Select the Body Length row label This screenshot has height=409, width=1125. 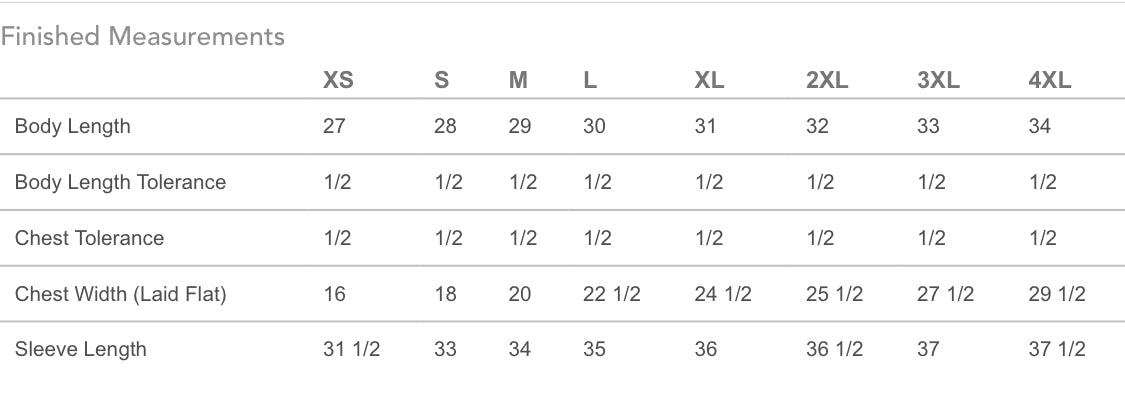coord(72,127)
